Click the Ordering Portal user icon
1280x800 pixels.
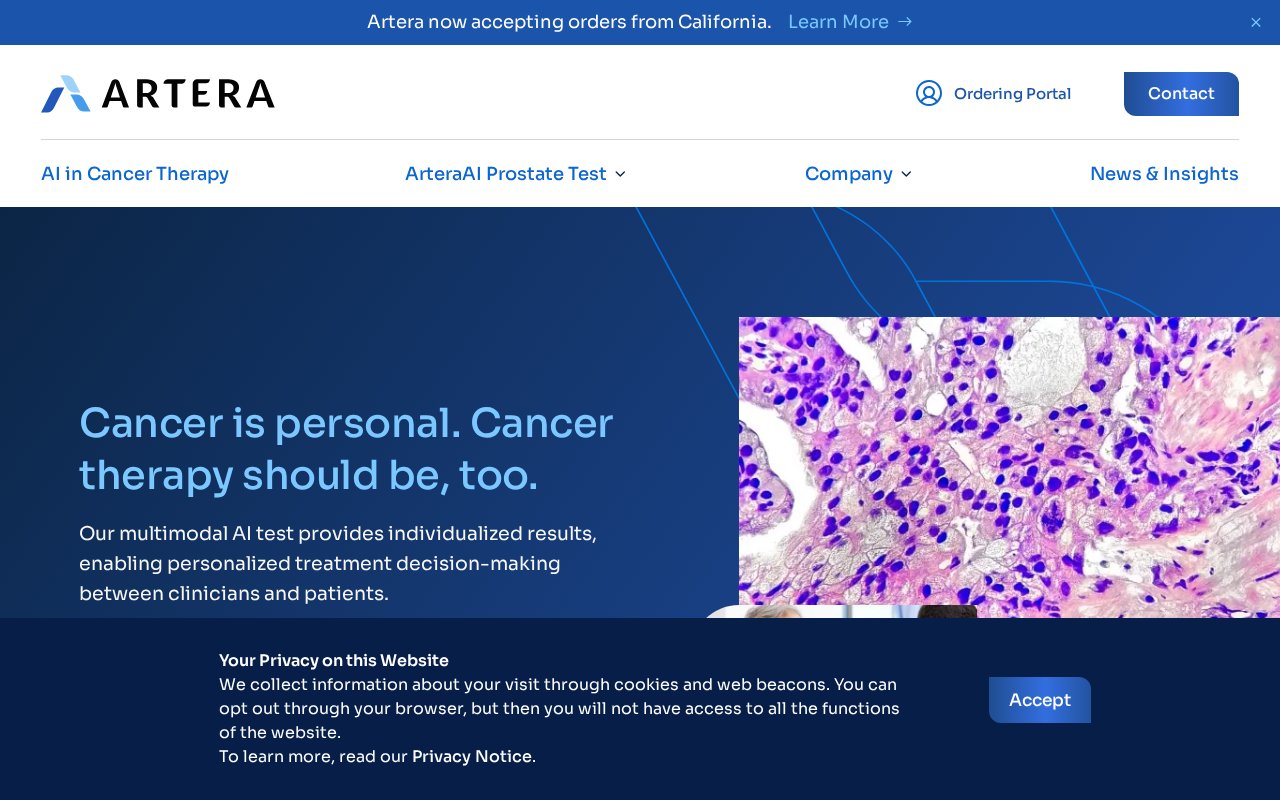[x=929, y=93]
